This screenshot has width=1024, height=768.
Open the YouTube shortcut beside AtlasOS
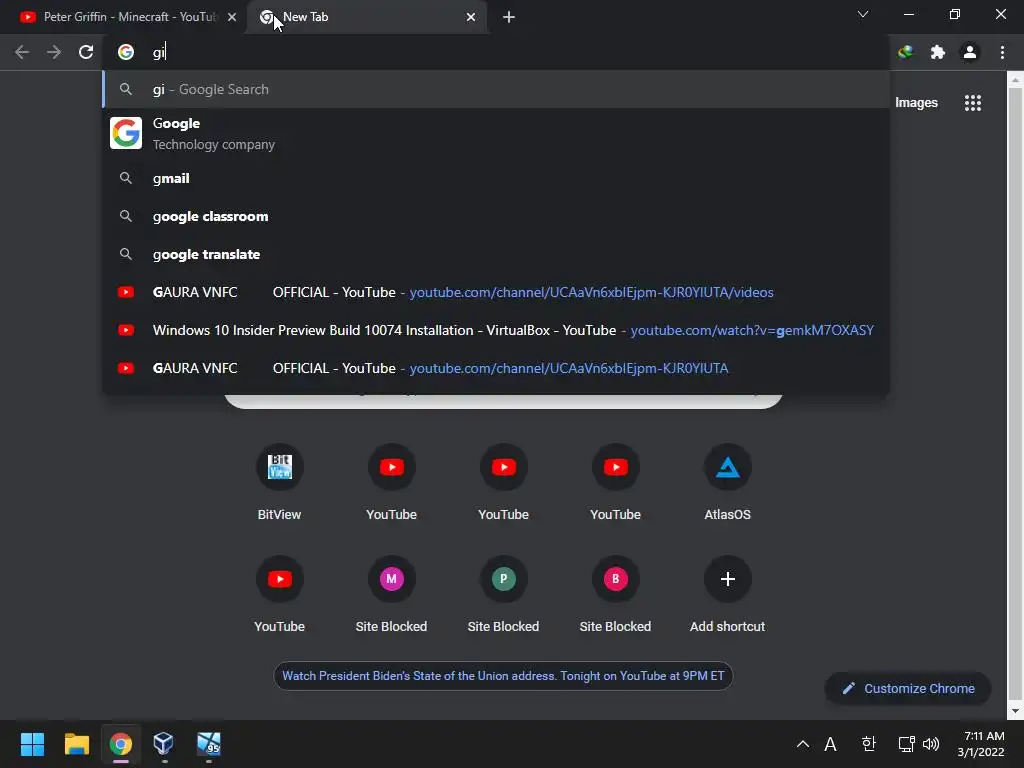tap(615, 482)
